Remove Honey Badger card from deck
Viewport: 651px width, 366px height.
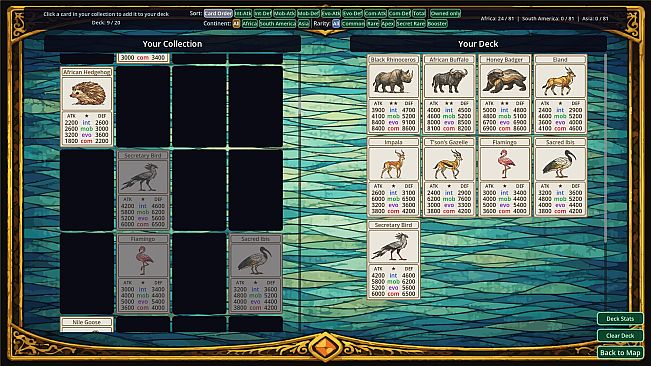504,94
